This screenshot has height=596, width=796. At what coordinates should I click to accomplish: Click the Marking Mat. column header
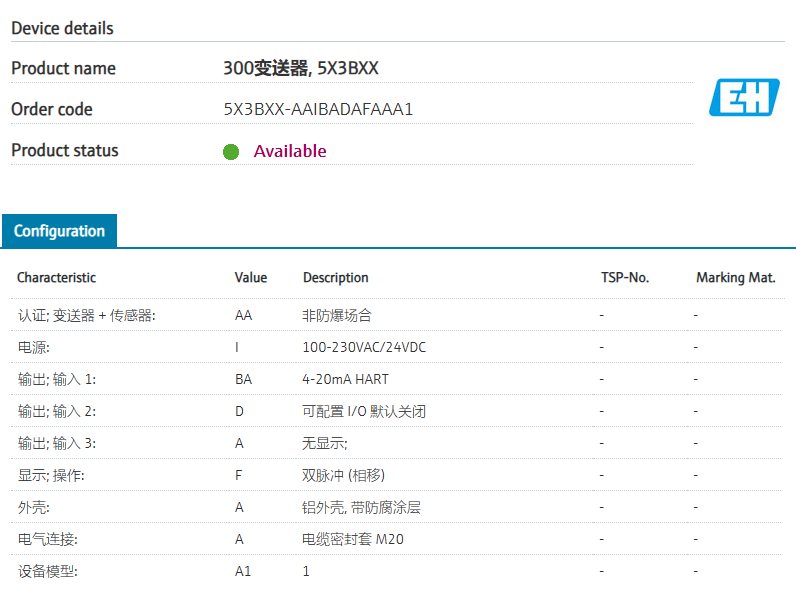coord(735,277)
